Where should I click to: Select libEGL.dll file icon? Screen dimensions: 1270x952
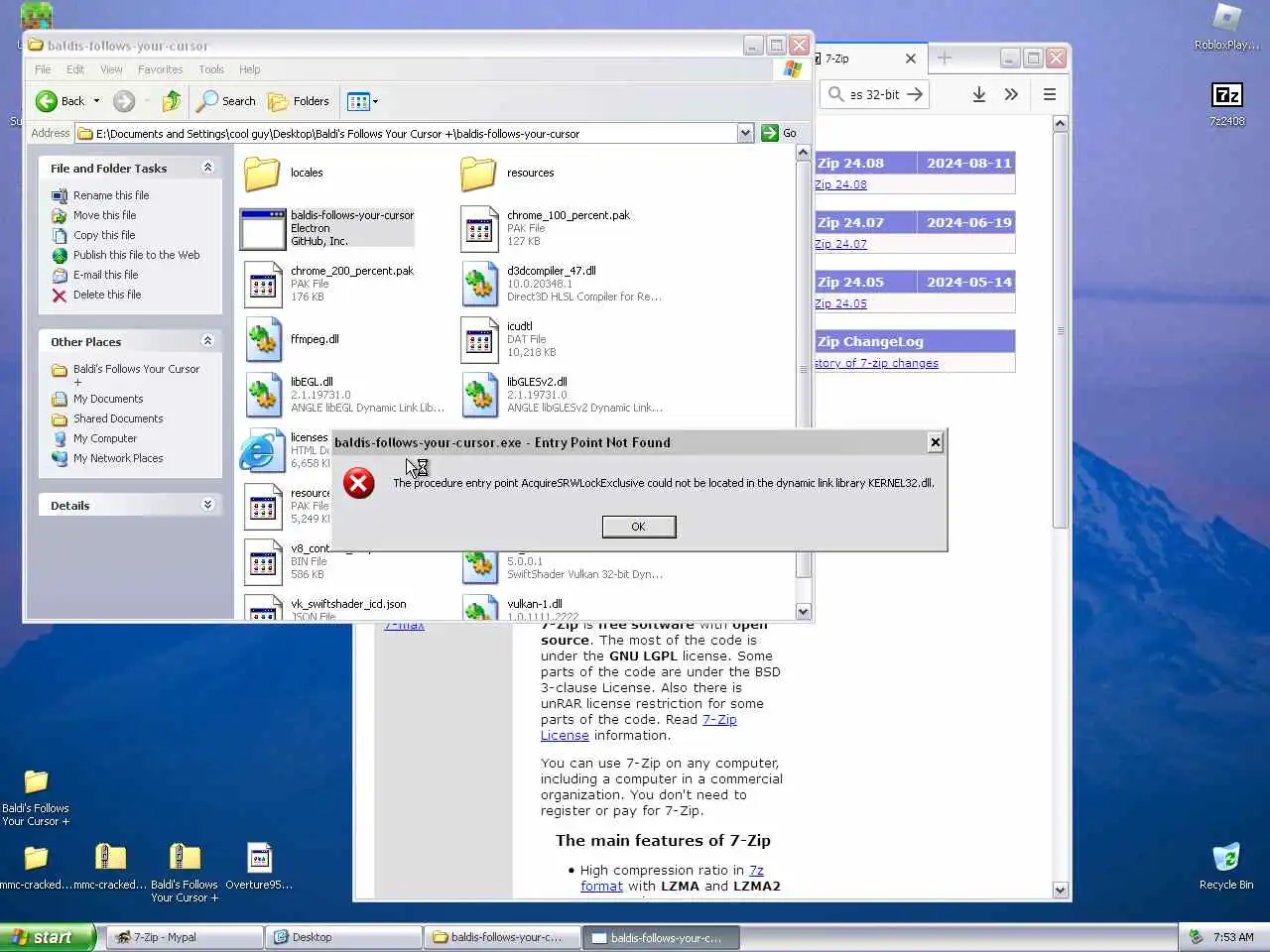click(263, 396)
